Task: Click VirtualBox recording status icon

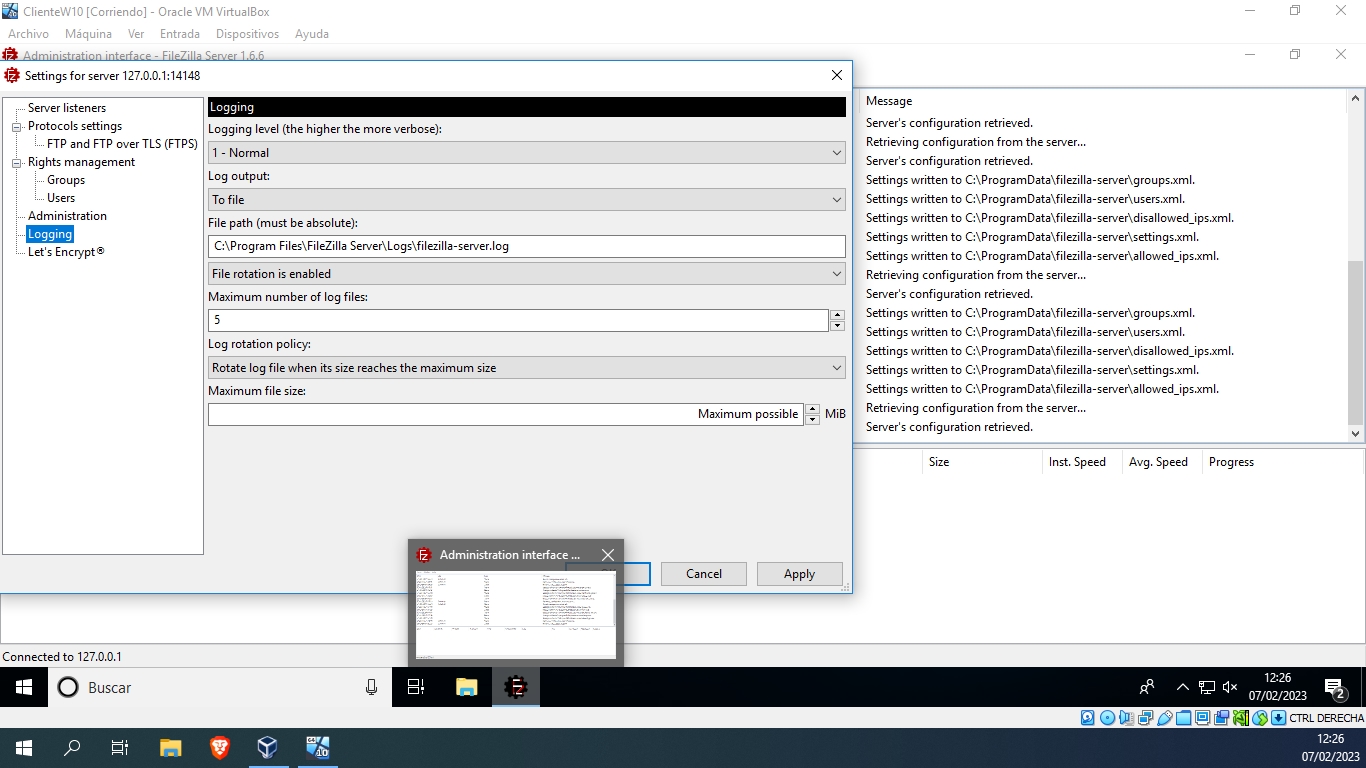Action: coord(1222,718)
